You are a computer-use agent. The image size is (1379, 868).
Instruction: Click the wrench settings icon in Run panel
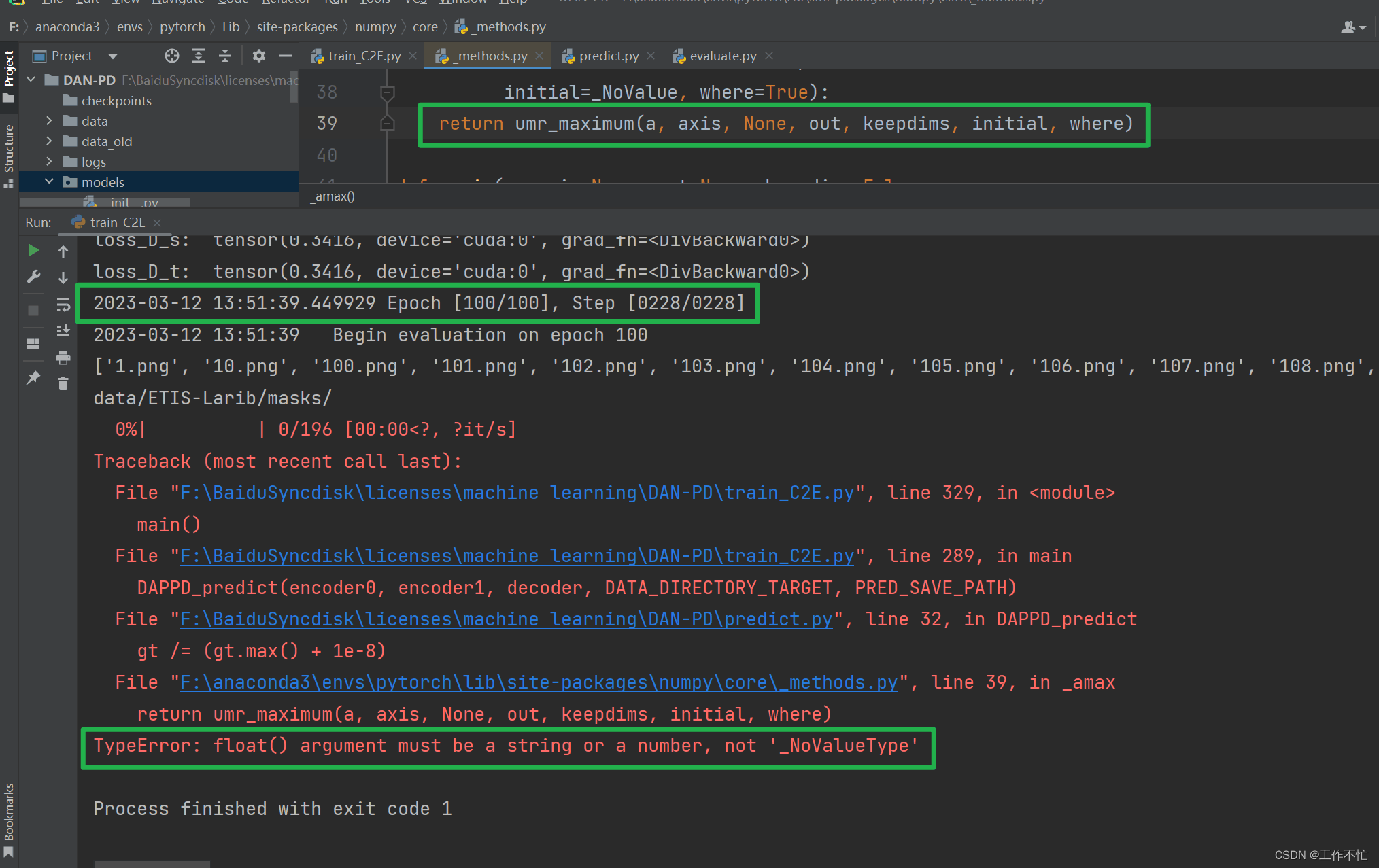click(x=33, y=277)
